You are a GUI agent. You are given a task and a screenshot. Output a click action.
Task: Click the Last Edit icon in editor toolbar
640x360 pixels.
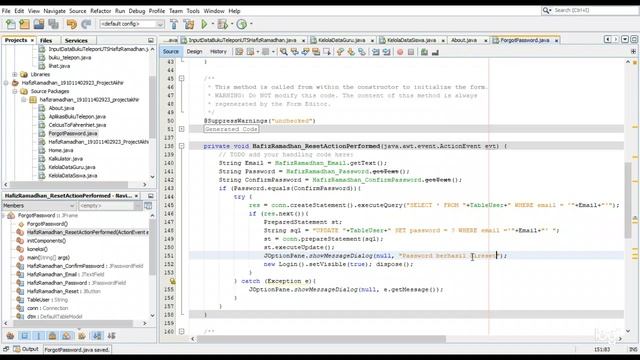[x=239, y=52]
